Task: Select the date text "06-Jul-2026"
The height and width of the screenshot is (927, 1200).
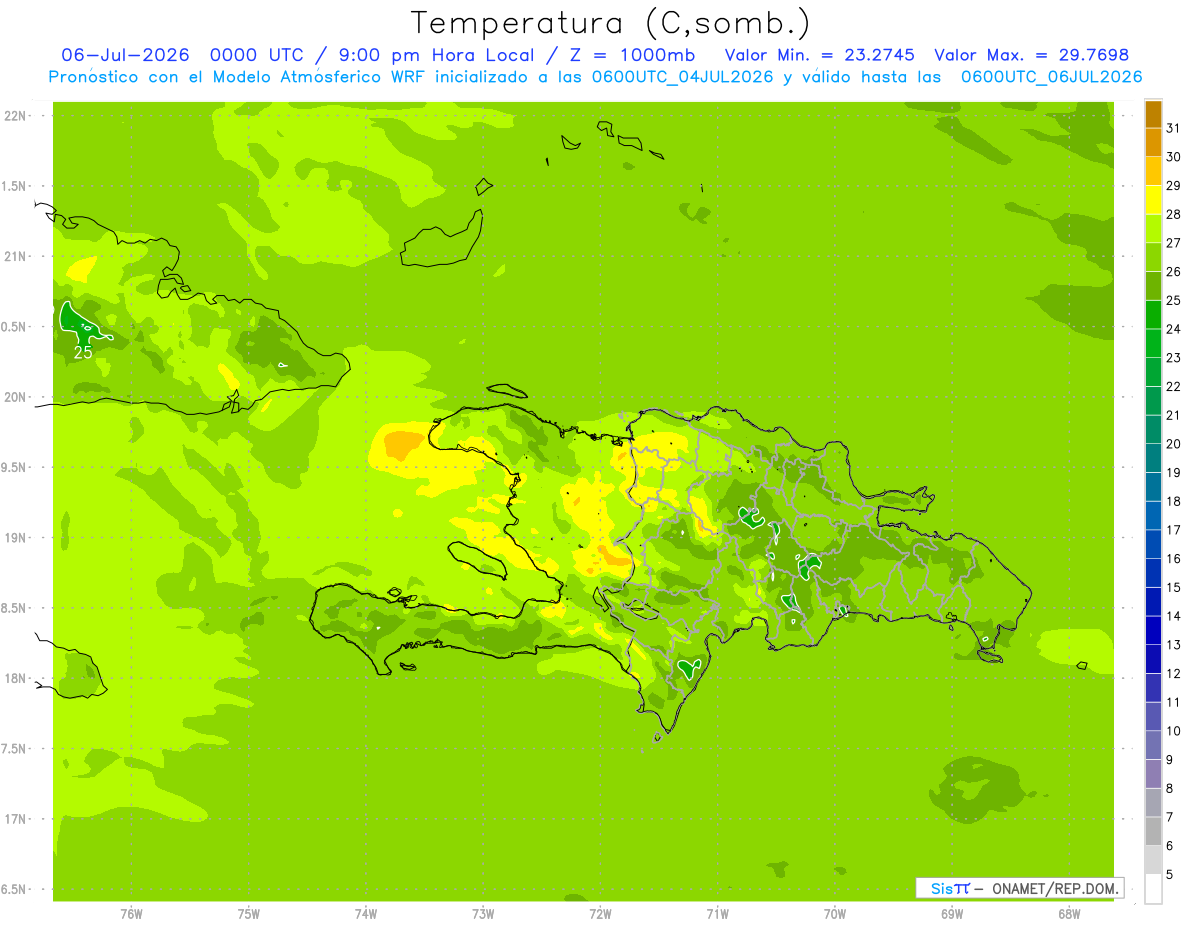Action: click(126, 55)
